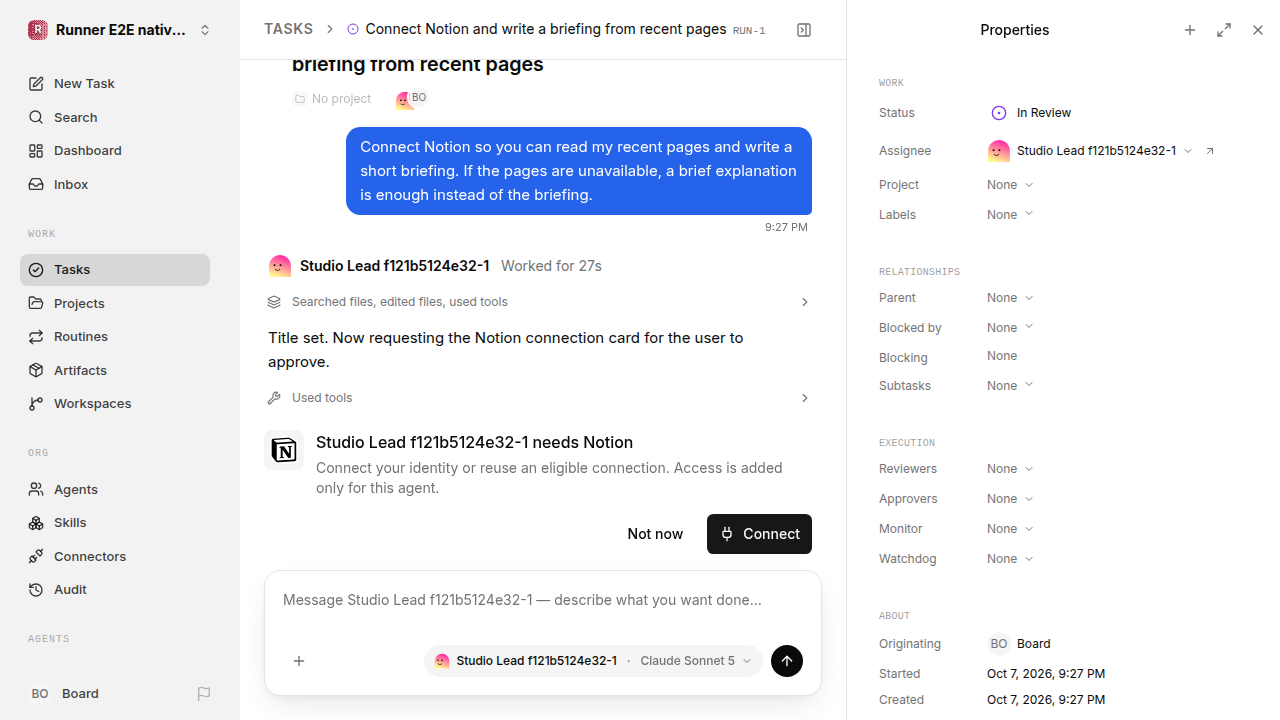Open the agent and model selector dropdown

point(594,661)
